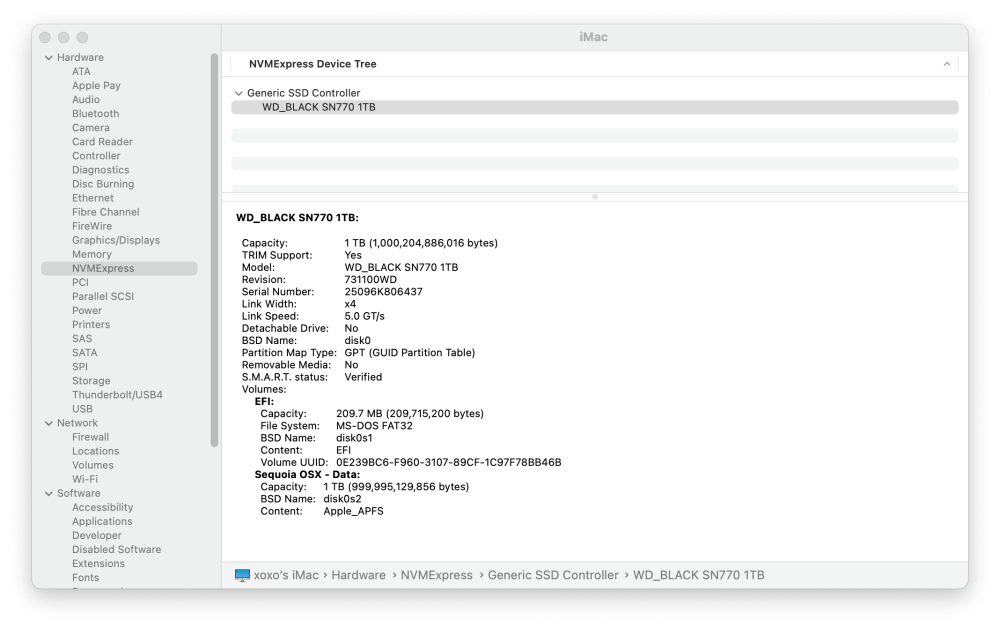Select Bluetooth in the sidebar
Screen dimensions: 1000x628
pos(96,113)
